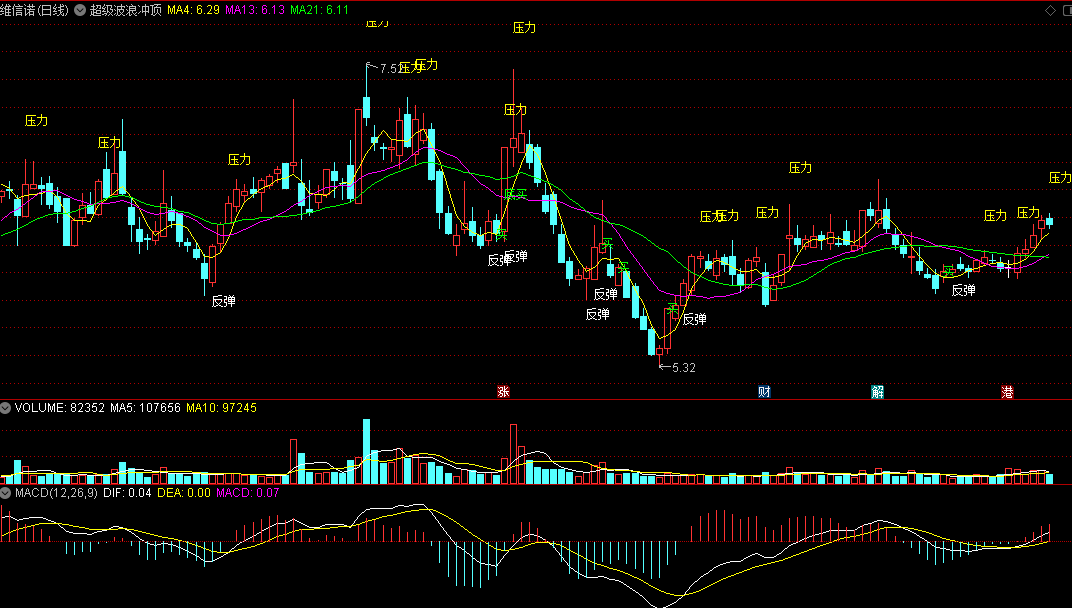Select the DEA: 0.00 value
Viewport: 1072px width, 608px height.
(x=184, y=493)
